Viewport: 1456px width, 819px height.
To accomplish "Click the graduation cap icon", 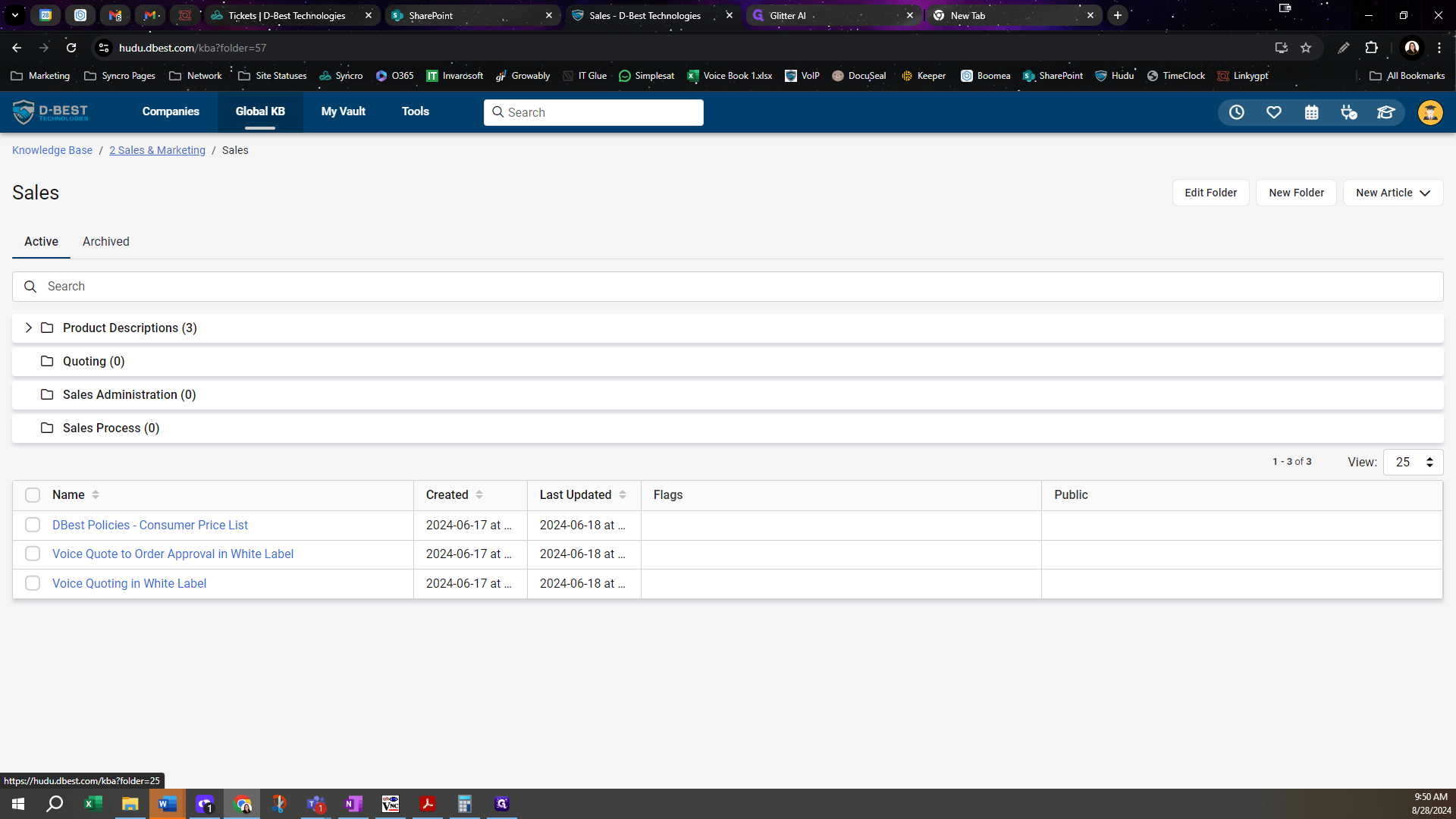I will coord(1385,112).
